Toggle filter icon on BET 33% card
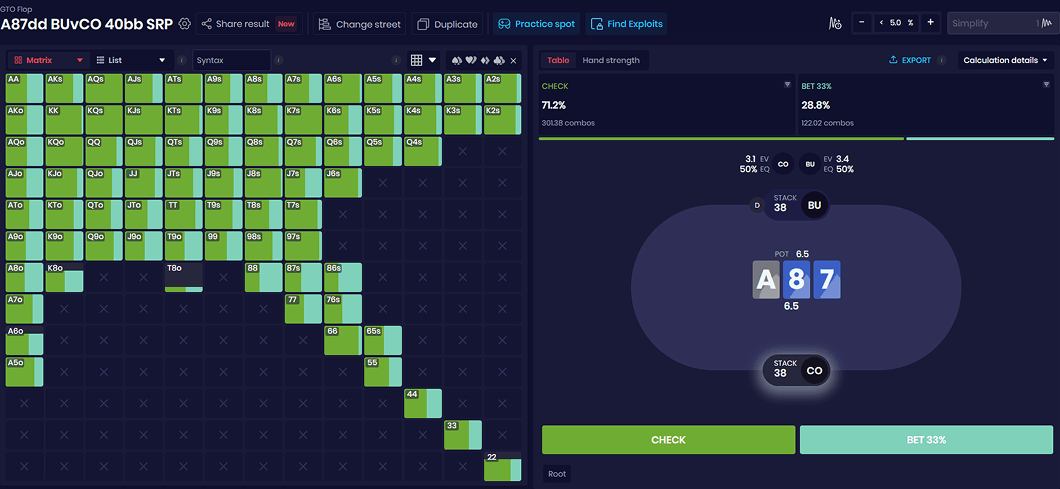This screenshot has width=1060, height=489. coord(1046,85)
